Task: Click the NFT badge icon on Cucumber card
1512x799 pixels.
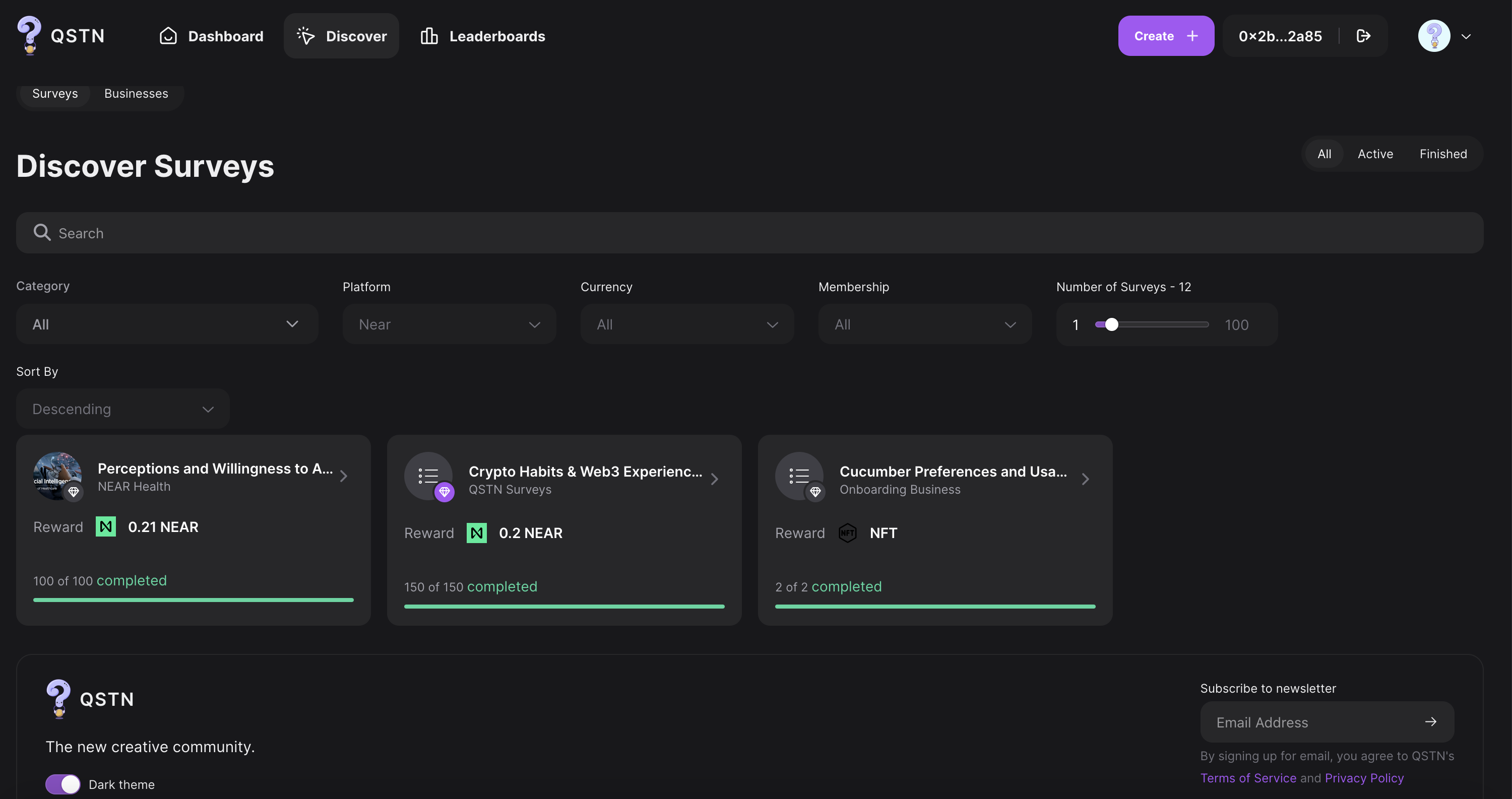Action: 847,532
